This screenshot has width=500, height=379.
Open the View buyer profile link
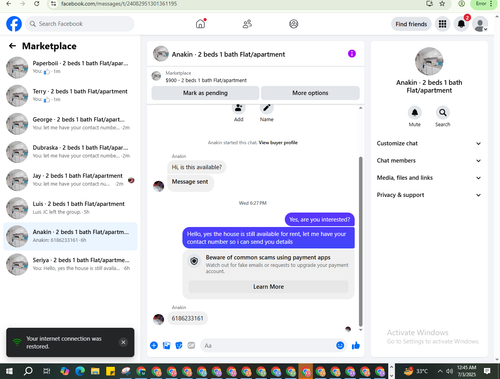point(278,143)
